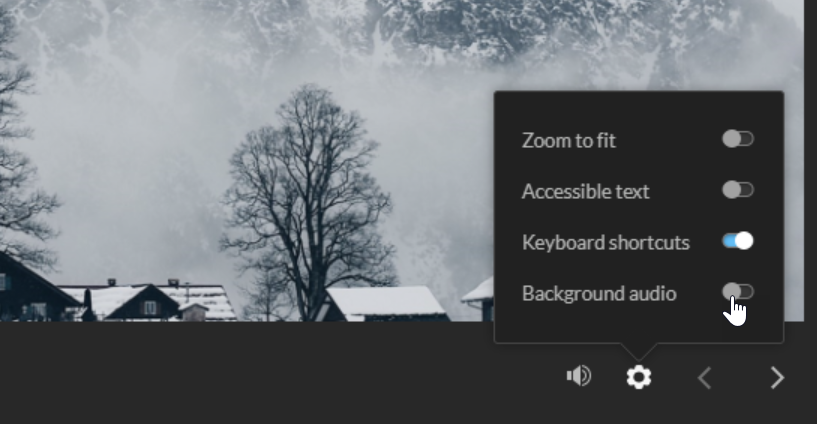This screenshot has width=817, height=424.
Task: Click the snow-covered cabin roofs in slide
Action: (x=386, y=301)
